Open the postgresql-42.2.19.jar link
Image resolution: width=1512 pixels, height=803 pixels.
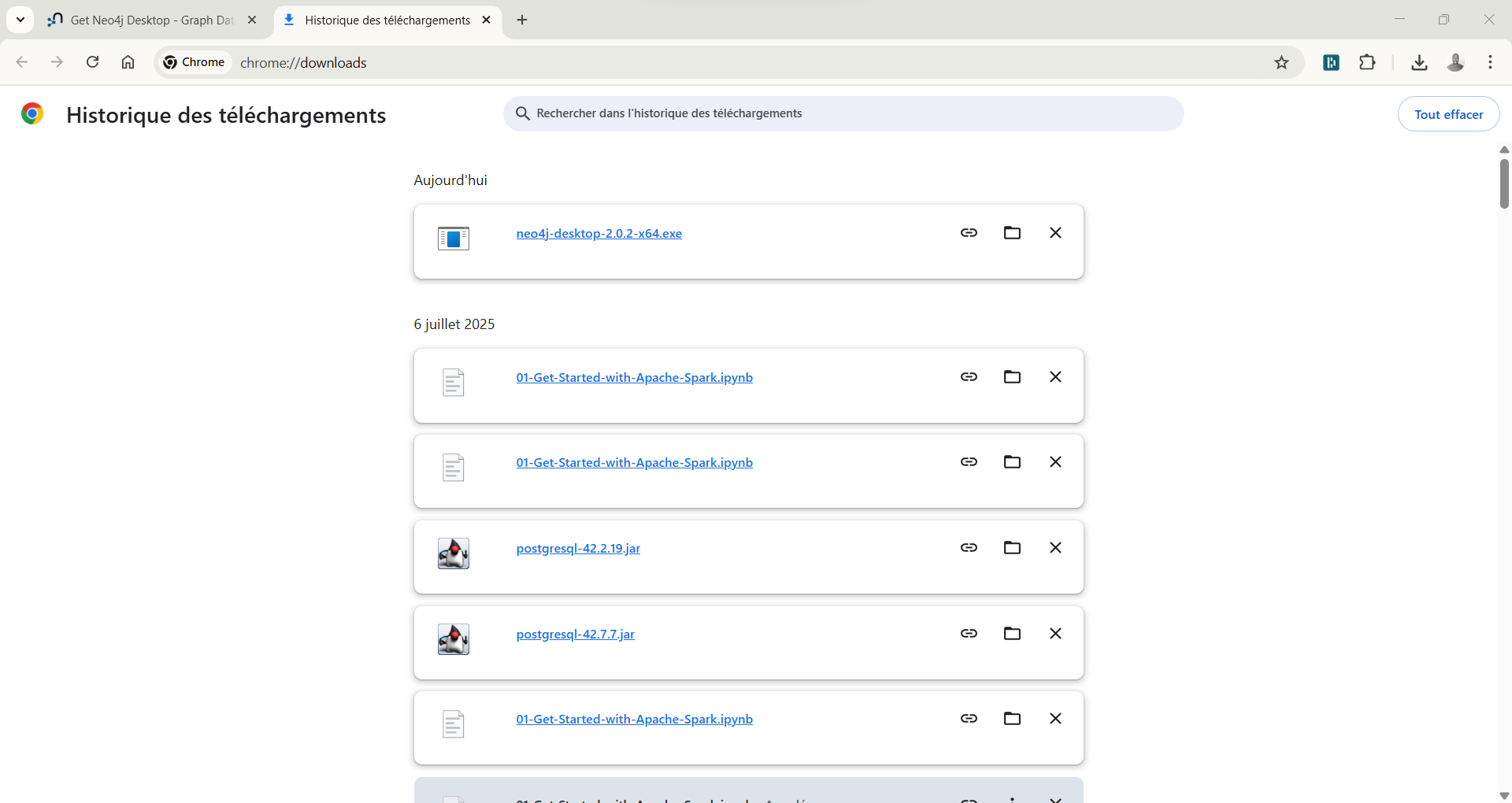click(x=578, y=548)
